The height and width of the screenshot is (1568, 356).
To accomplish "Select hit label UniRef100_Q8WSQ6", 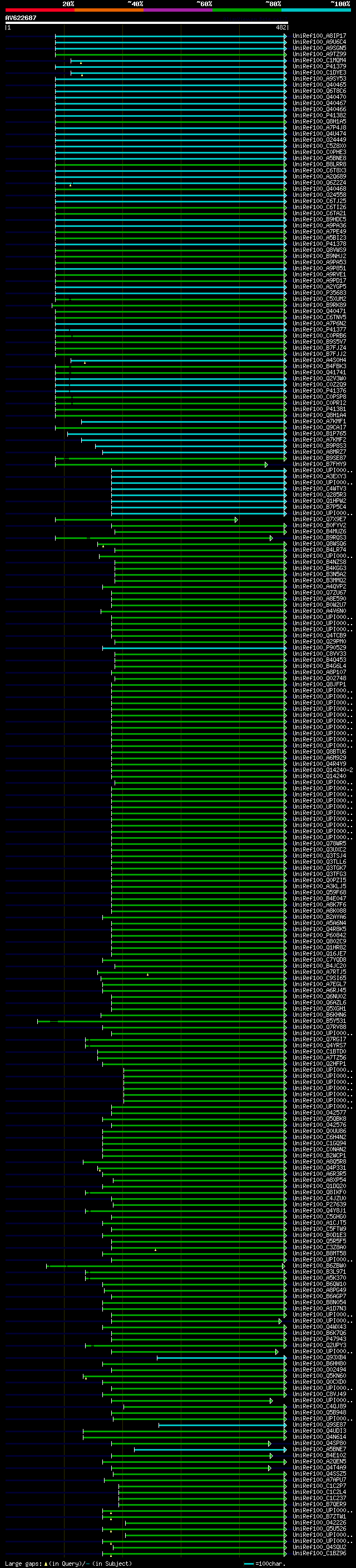I will pyautogui.click(x=319, y=543).
